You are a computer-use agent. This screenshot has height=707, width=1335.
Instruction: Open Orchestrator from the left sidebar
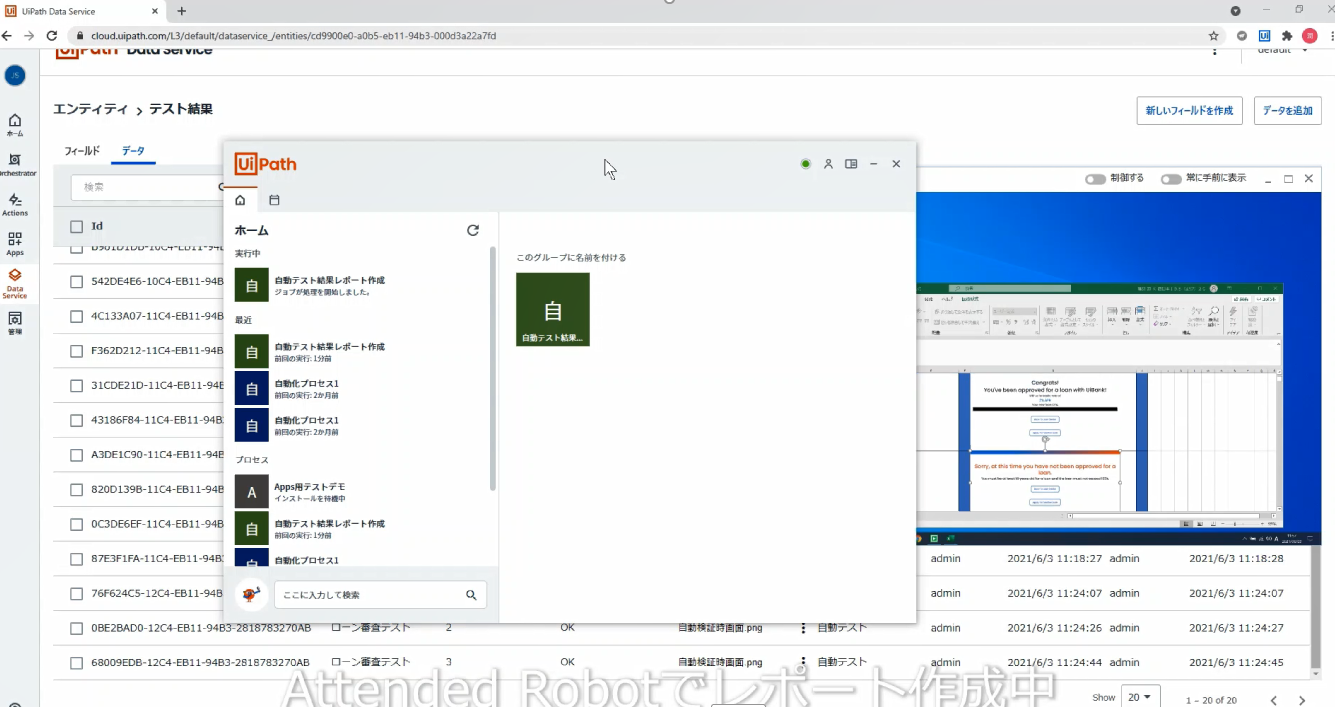pos(15,164)
